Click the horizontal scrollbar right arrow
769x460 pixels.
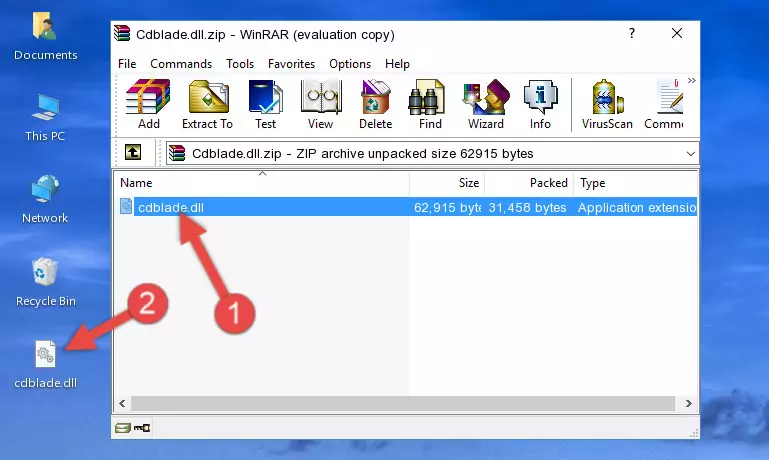coord(689,403)
